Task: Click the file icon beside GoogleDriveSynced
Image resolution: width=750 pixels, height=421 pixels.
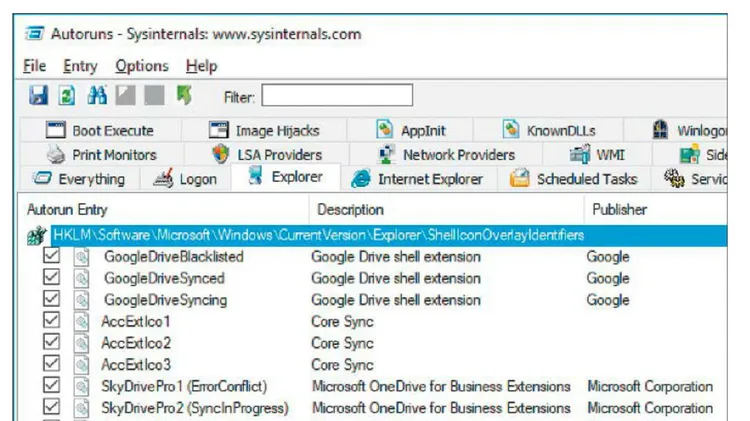Action: point(81,278)
